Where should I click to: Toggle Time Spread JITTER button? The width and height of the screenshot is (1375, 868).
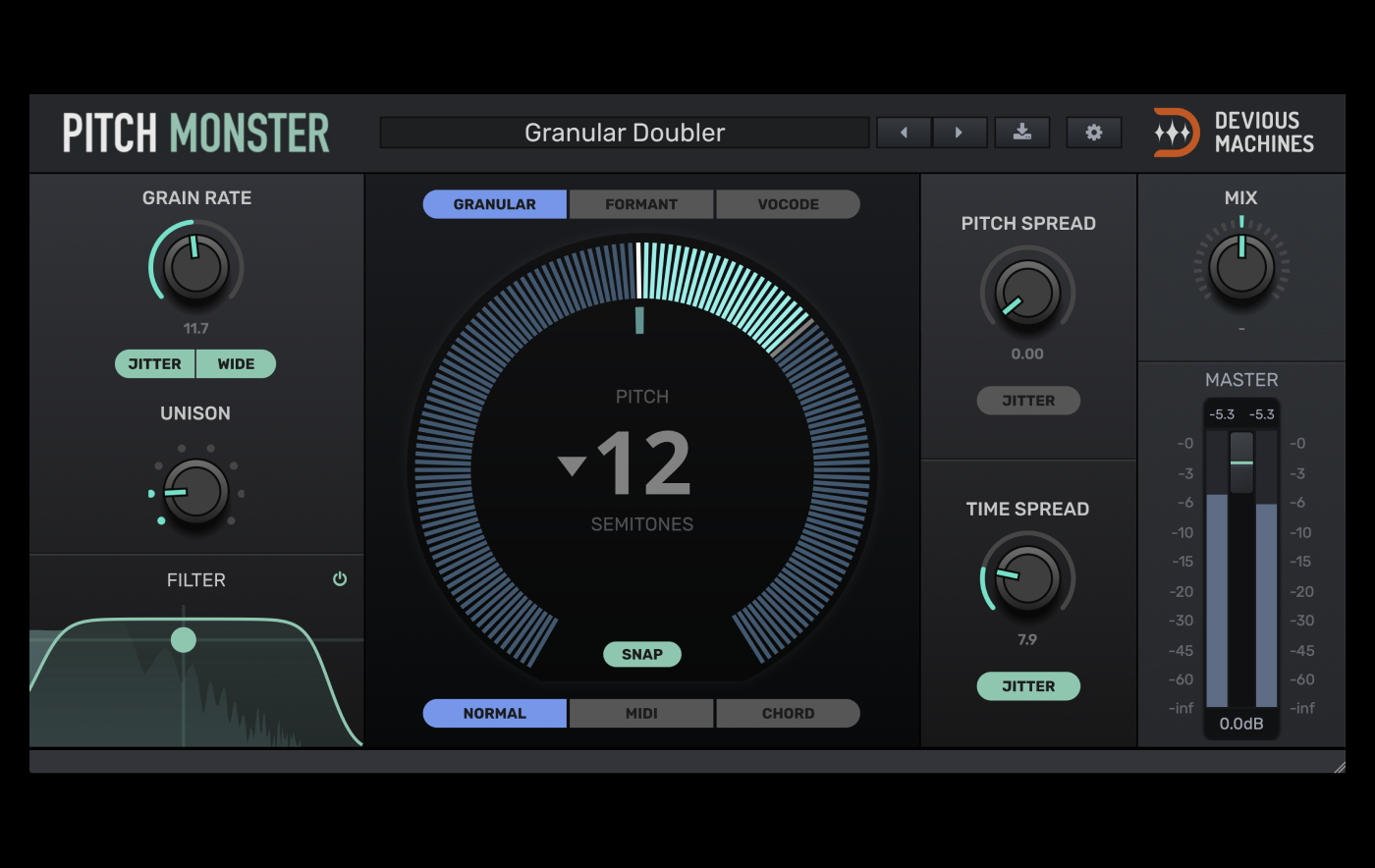point(1028,686)
